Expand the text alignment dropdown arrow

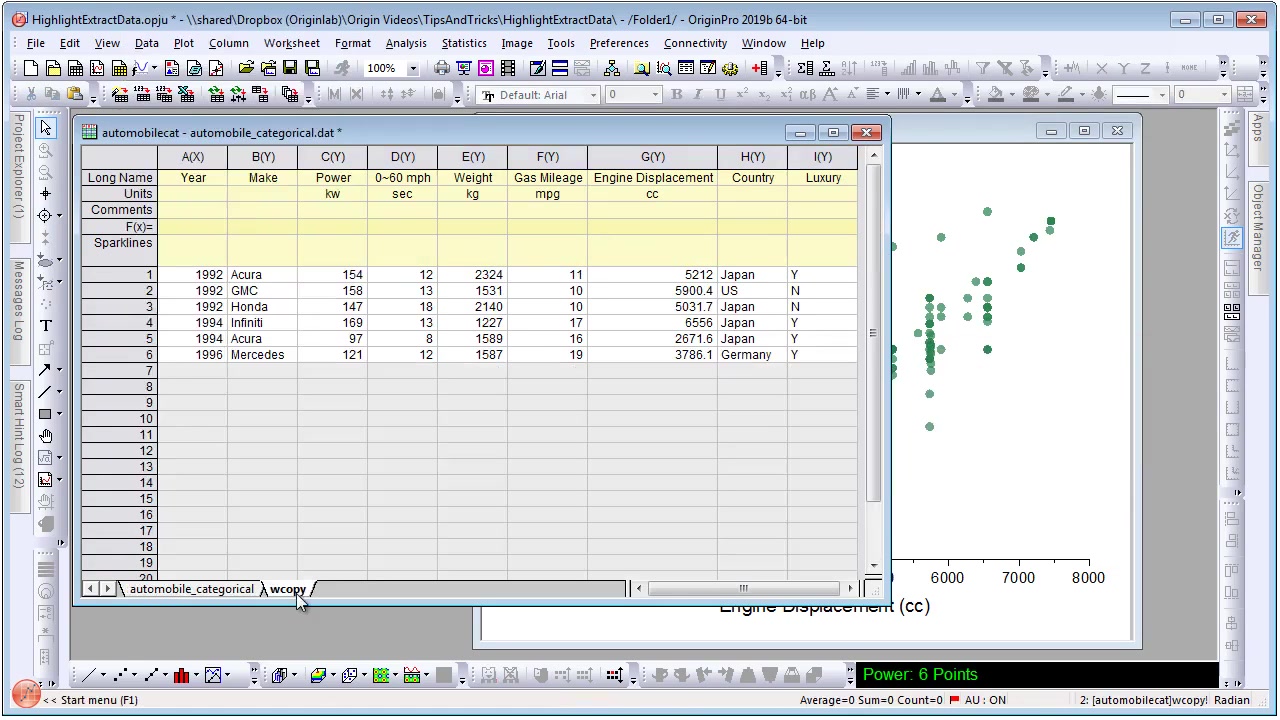tap(887, 95)
